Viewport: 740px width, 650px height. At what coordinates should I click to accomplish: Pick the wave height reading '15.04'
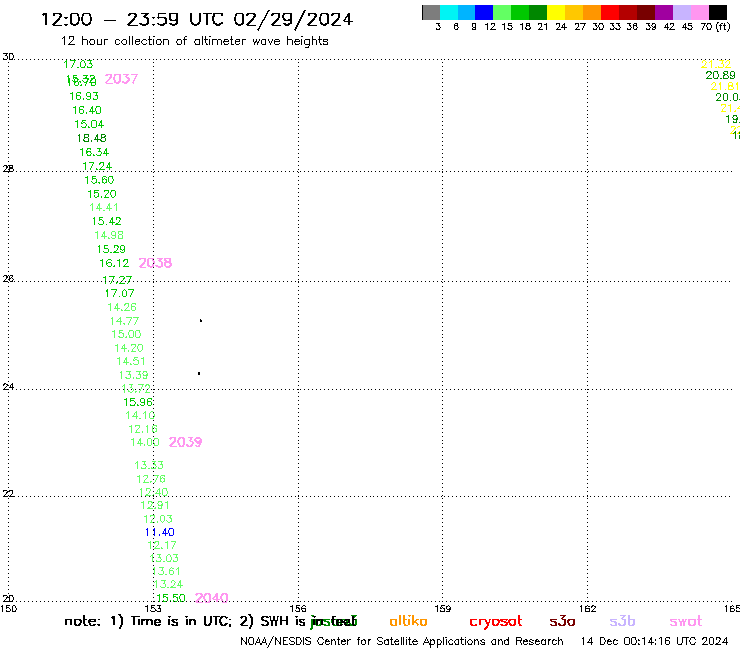click(89, 124)
